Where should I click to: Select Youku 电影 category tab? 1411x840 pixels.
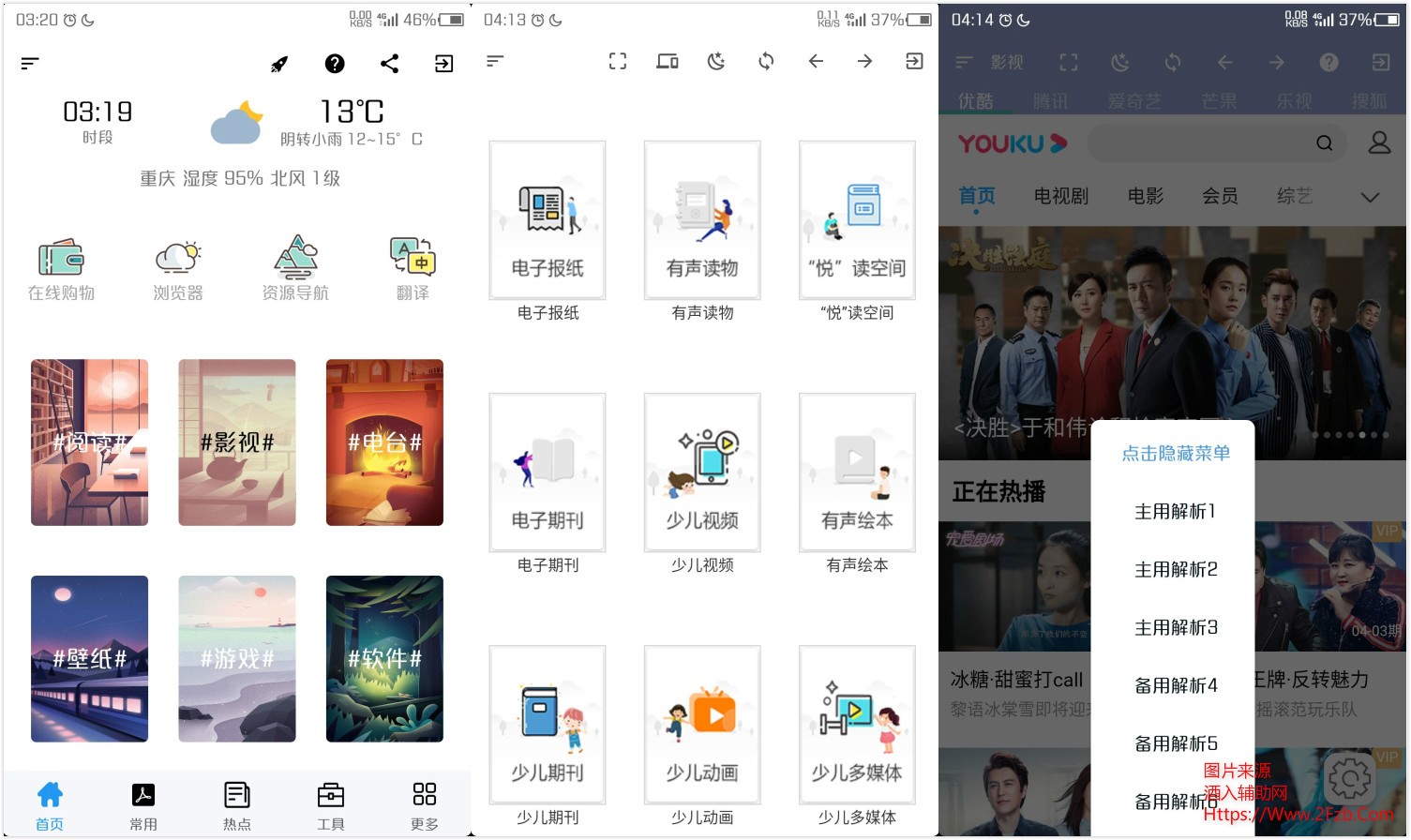coord(1146,196)
